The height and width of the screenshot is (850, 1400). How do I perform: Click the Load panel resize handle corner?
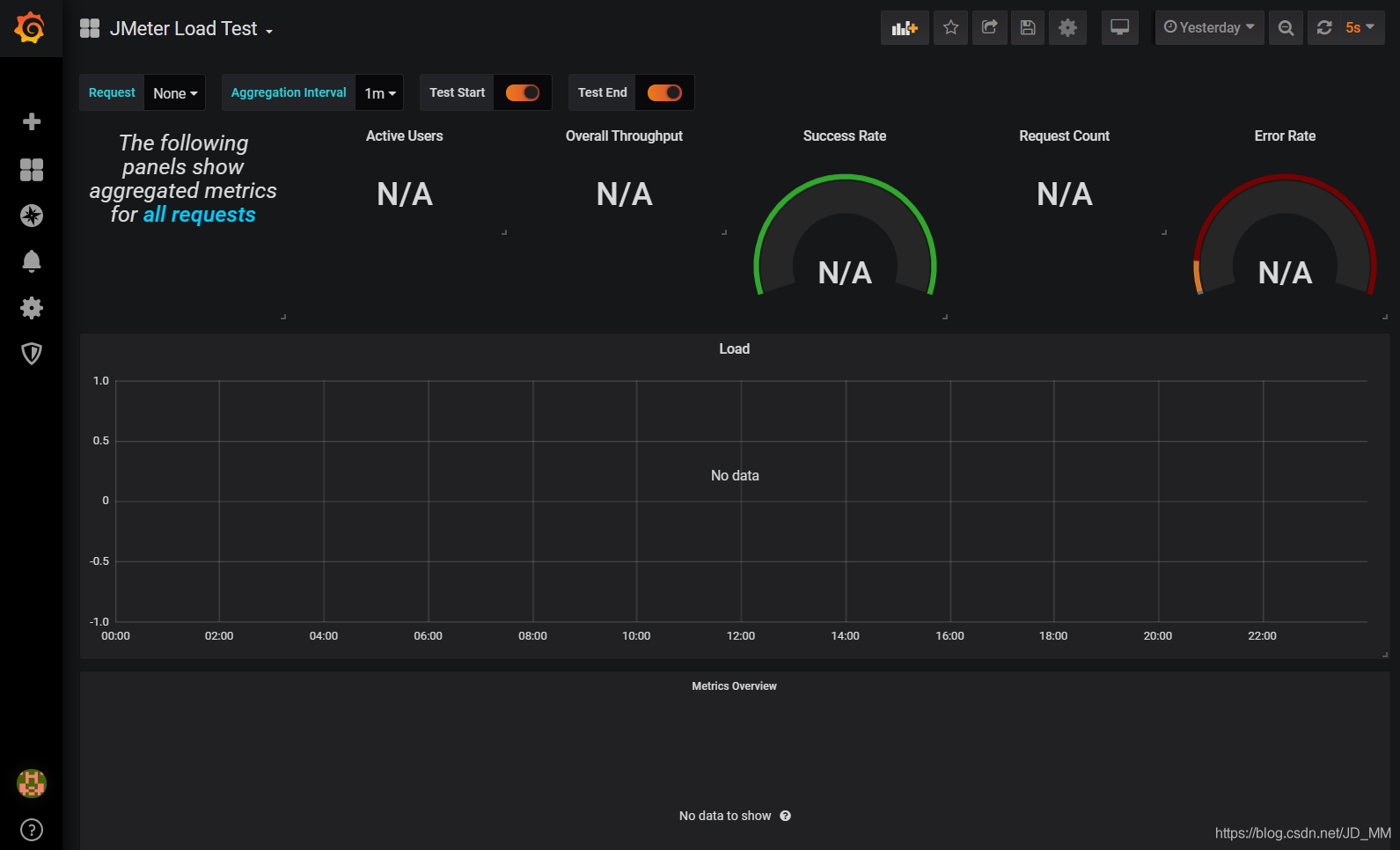[x=1385, y=654]
